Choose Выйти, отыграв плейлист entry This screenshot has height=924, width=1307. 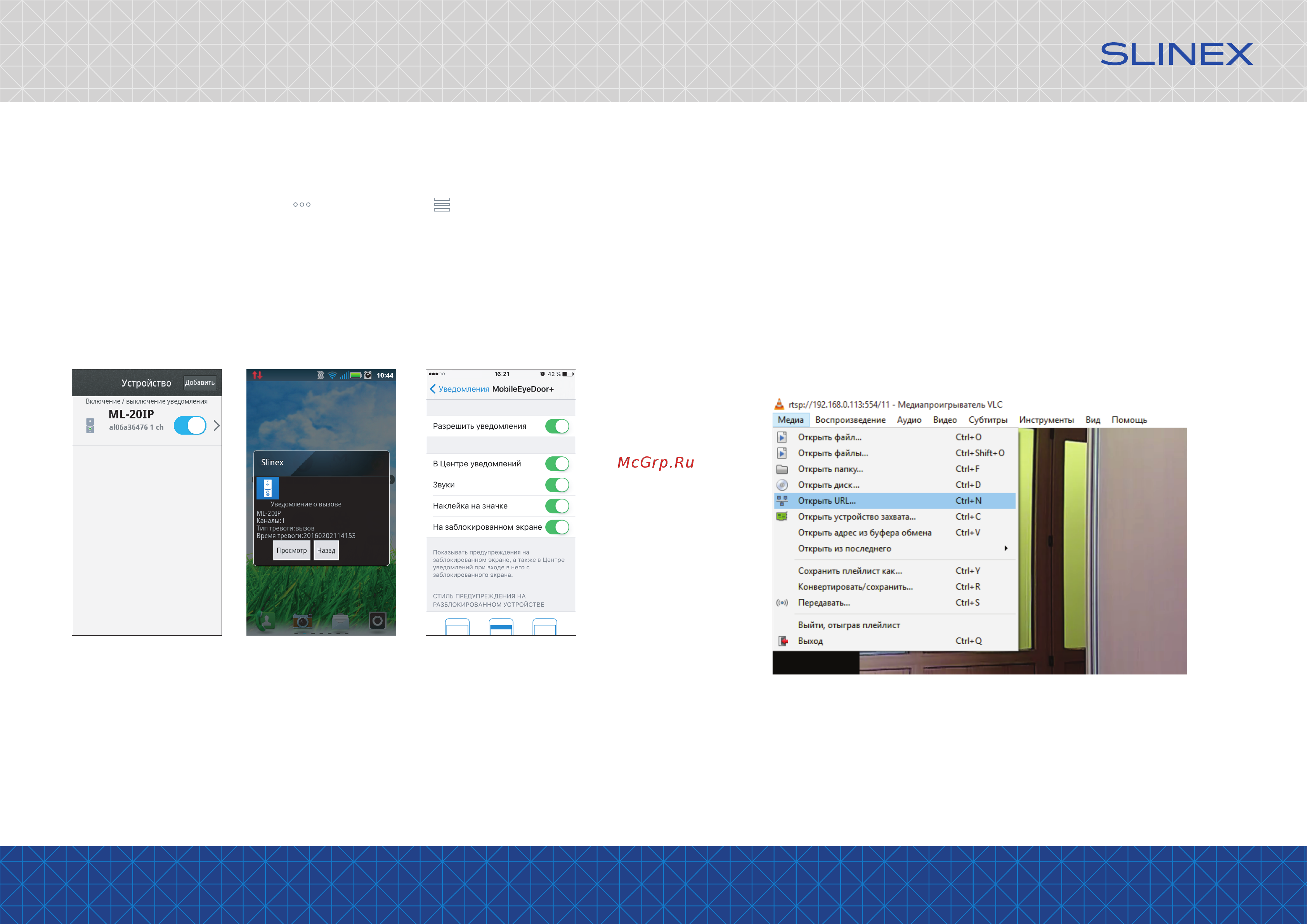[x=894, y=625]
